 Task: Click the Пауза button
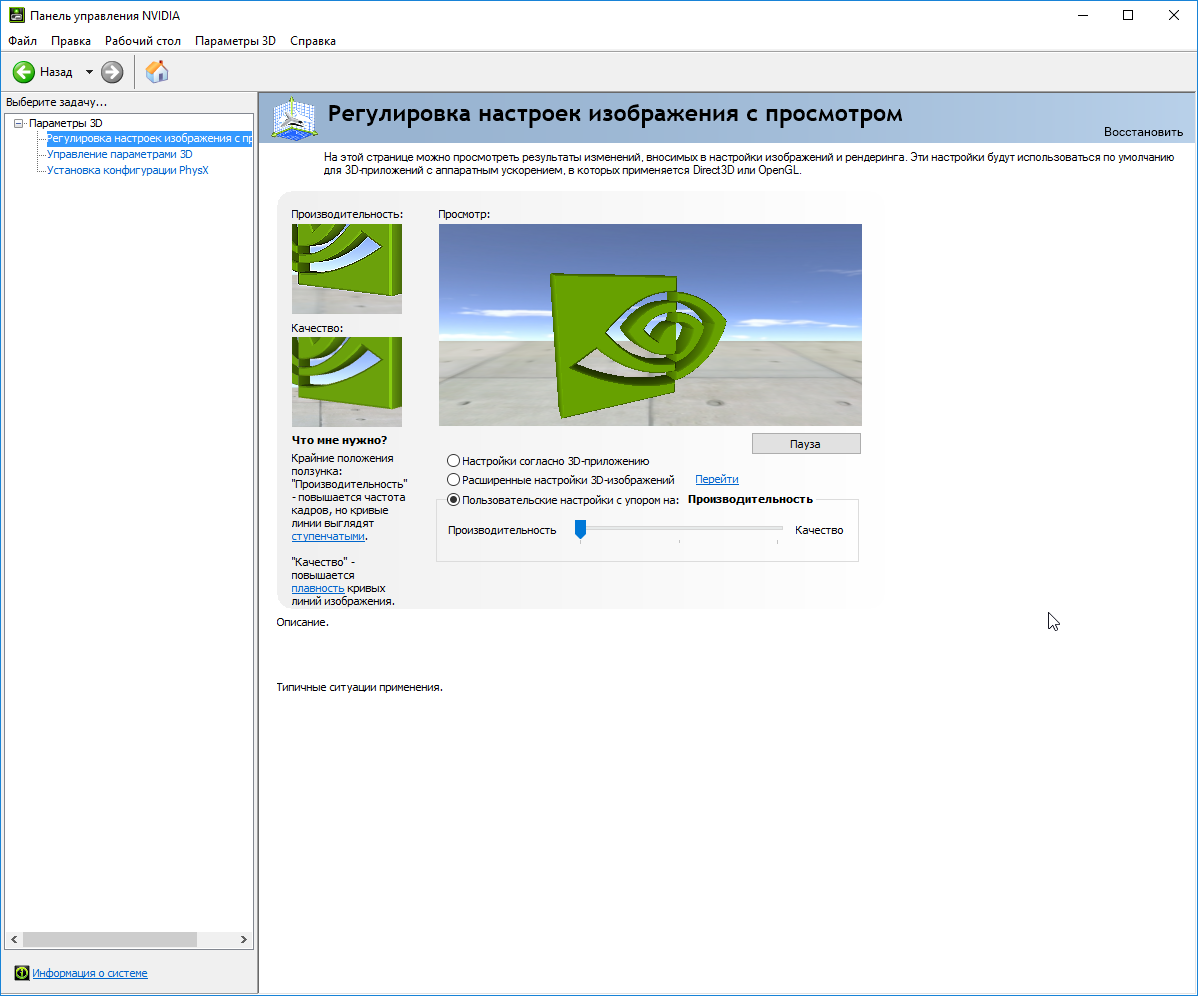point(806,444)
